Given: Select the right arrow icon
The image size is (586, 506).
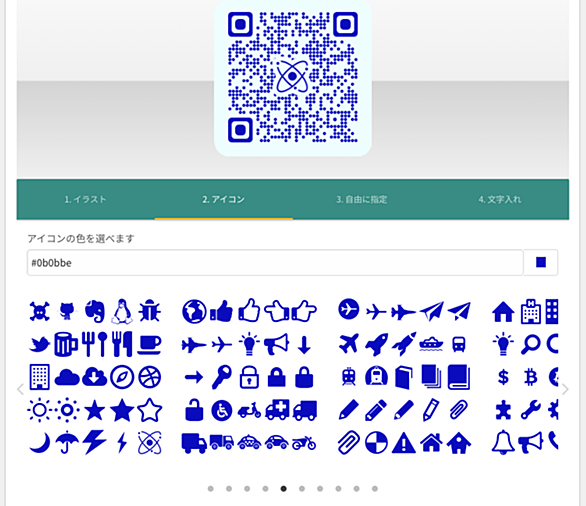Looking at the screenshot, I should click(x=194, y=377).
